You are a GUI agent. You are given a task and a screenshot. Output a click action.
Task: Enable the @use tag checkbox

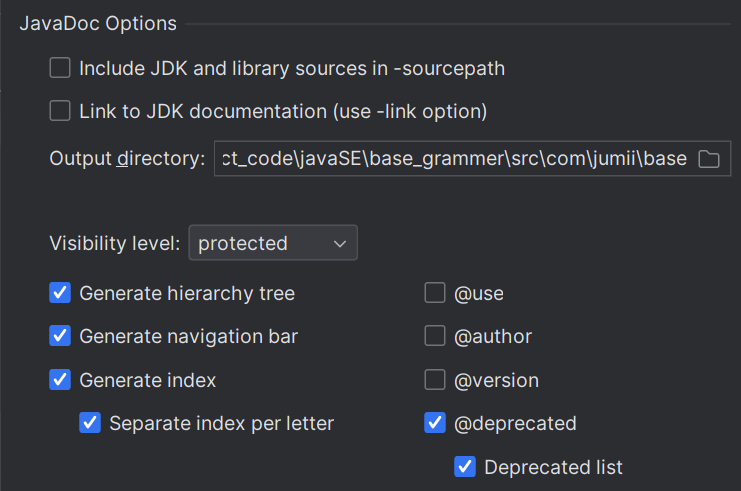click(435, 293)
